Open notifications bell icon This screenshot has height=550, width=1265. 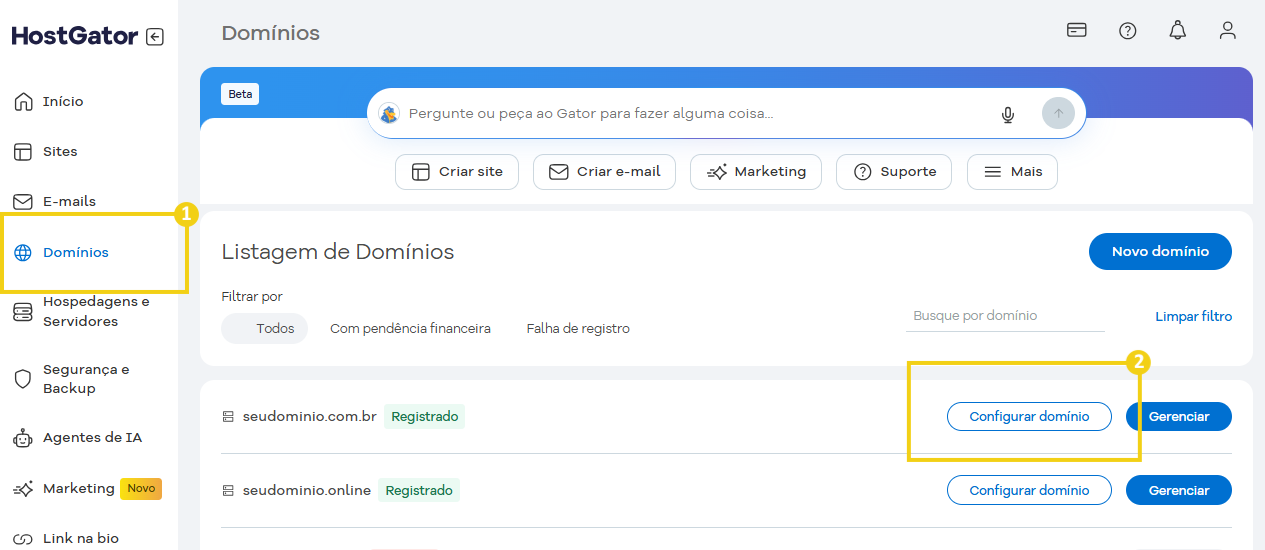coord(1178,30)
